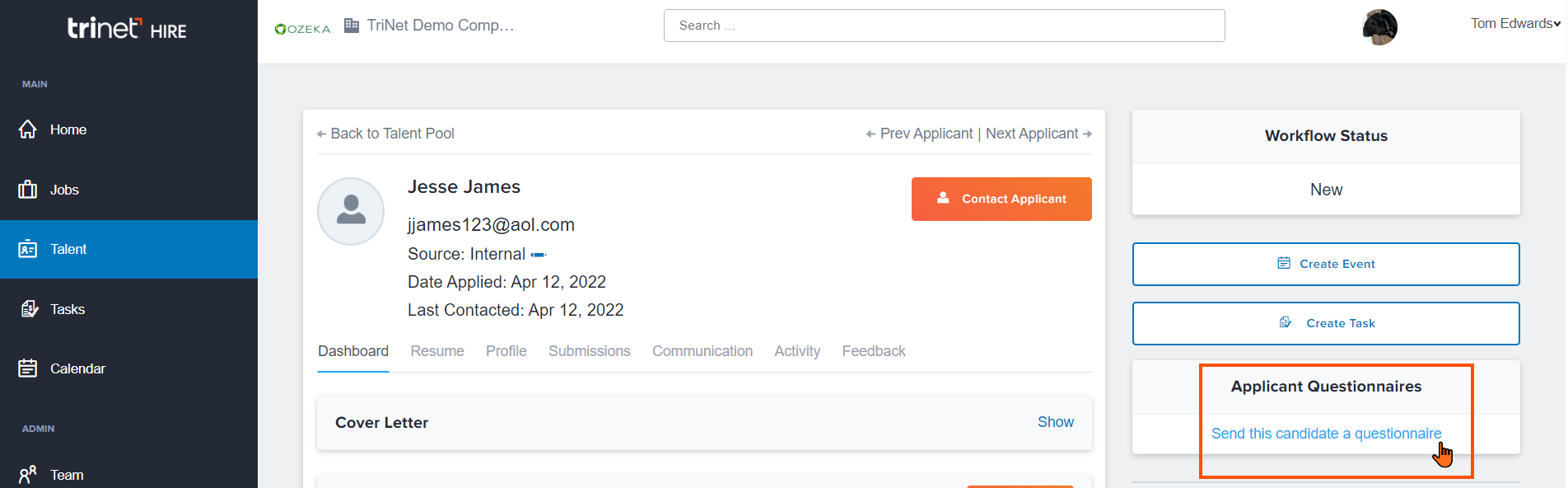This screenshot has height=488, width=1568.
Task: Open the Communication tab
Action: tap(702, 351)
